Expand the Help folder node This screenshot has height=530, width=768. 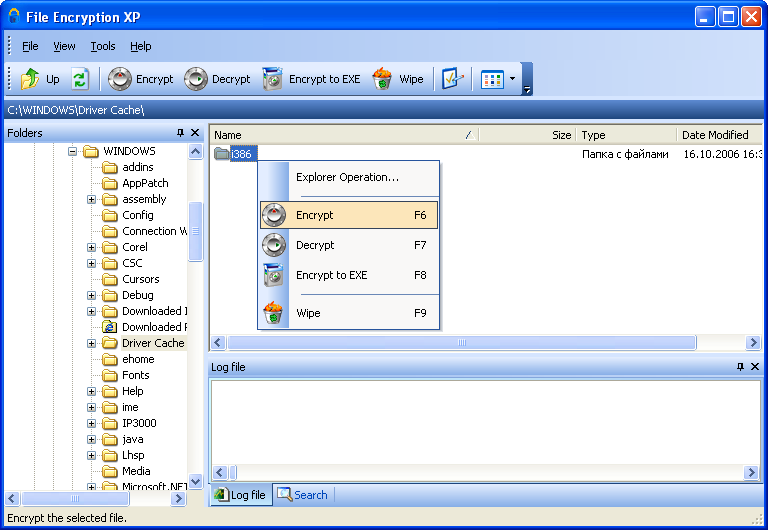click(x=92, y=391)
